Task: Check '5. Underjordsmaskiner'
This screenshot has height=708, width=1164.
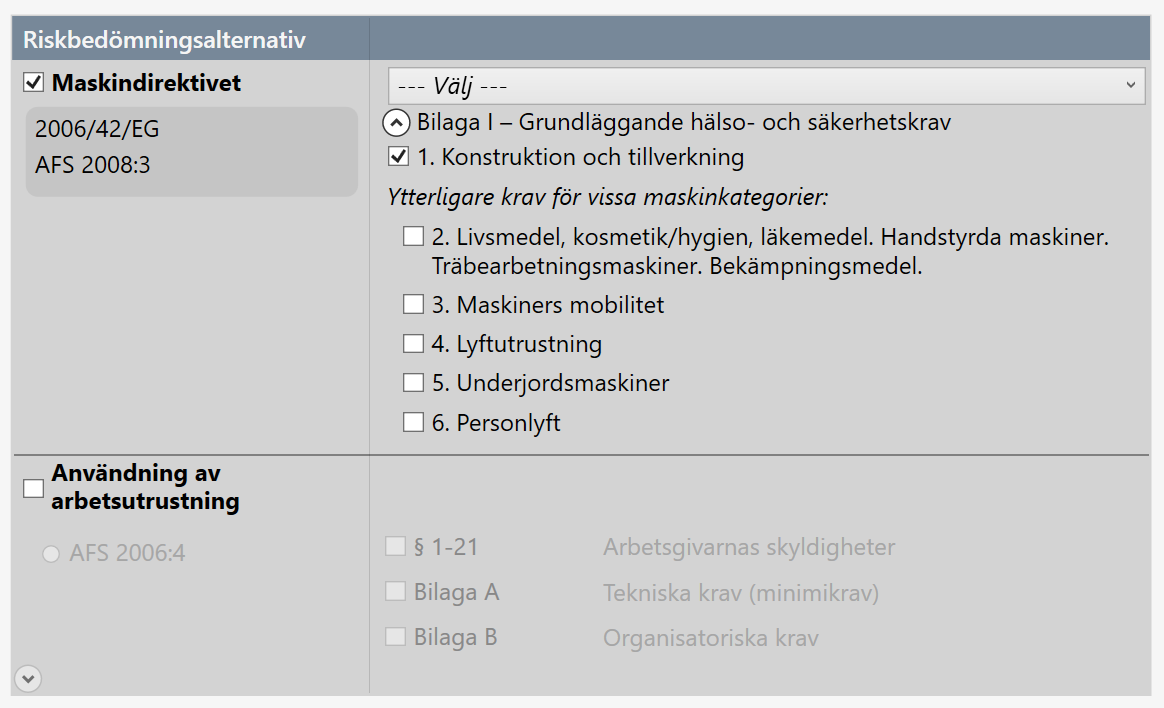Action: (413, 382)
